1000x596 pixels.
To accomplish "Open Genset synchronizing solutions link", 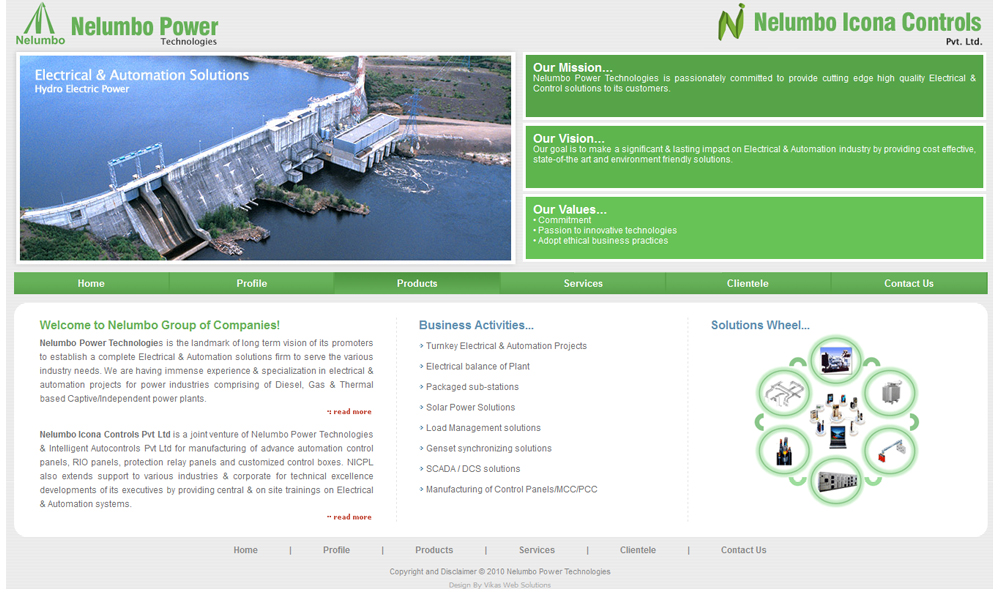I will tap(489, 448).
